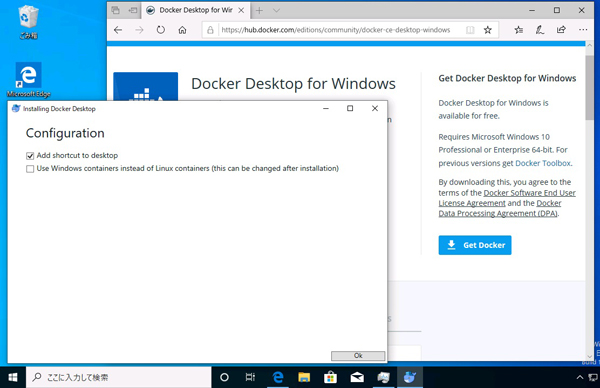
Task: Open Task View on taskbar
Action: tap(250, 377)
